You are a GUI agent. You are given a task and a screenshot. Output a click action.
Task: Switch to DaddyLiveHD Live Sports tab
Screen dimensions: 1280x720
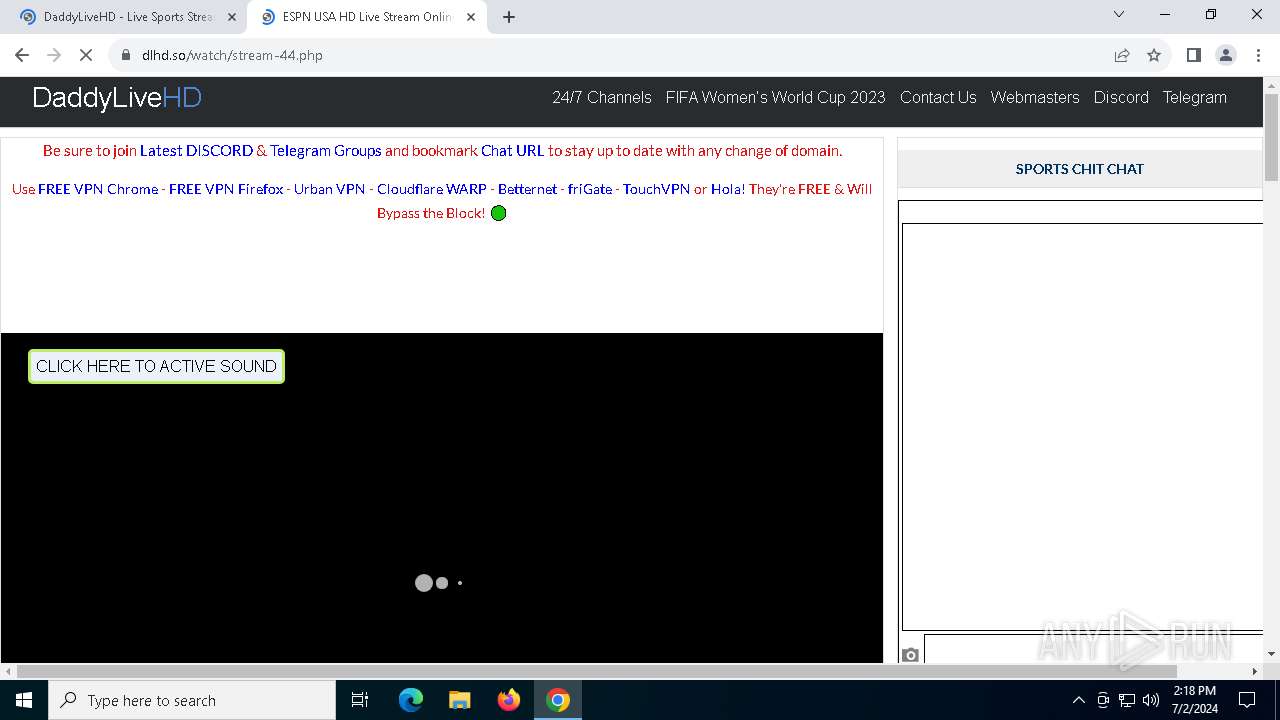coord(128,17)
